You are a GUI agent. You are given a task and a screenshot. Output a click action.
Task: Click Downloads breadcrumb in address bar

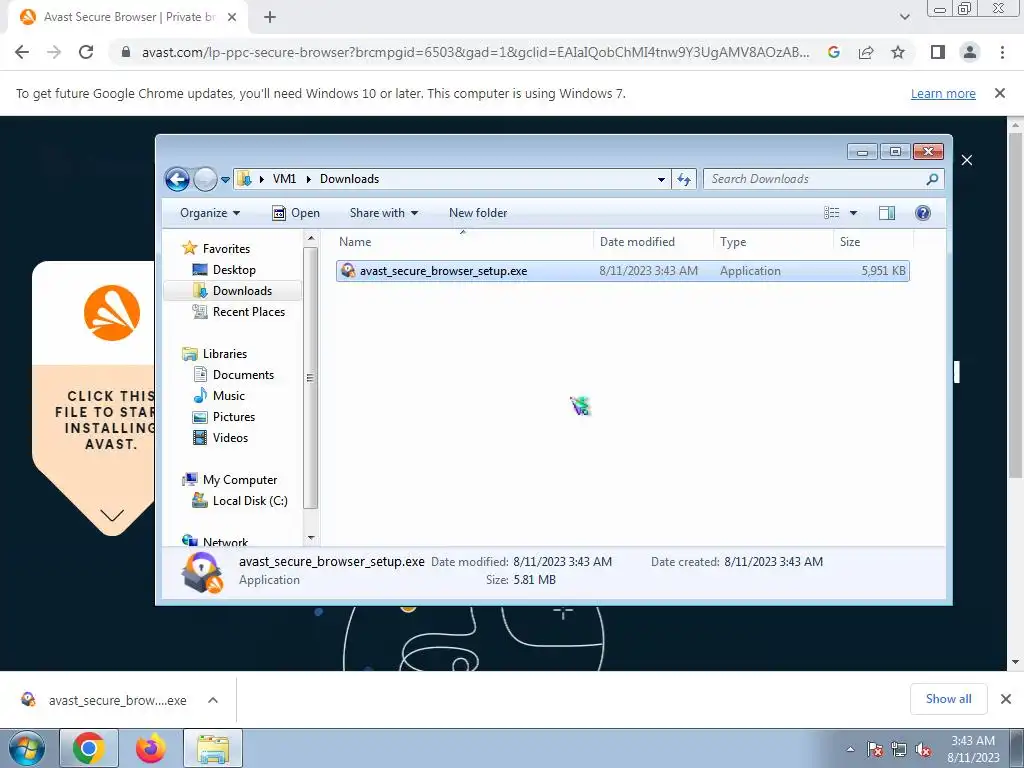pos(349,179)
